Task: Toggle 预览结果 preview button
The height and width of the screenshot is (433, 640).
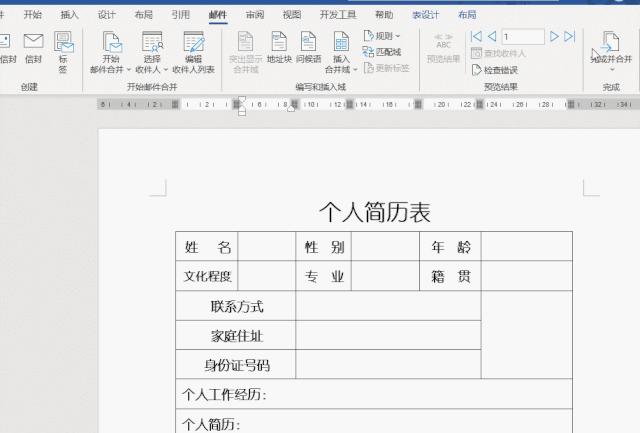Action: 443,48
